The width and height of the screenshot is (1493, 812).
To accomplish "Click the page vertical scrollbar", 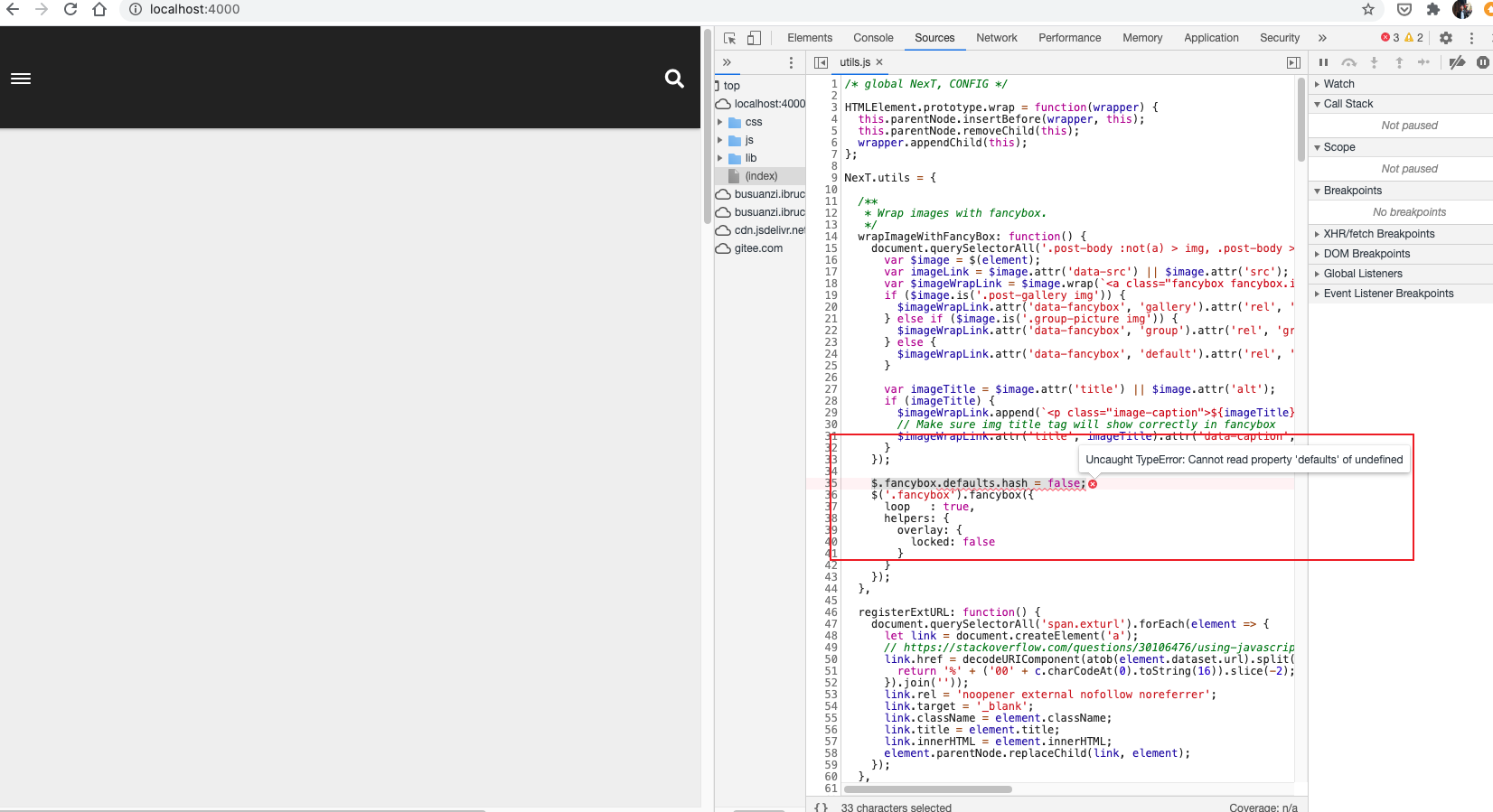I will click(x=708, y=126).
